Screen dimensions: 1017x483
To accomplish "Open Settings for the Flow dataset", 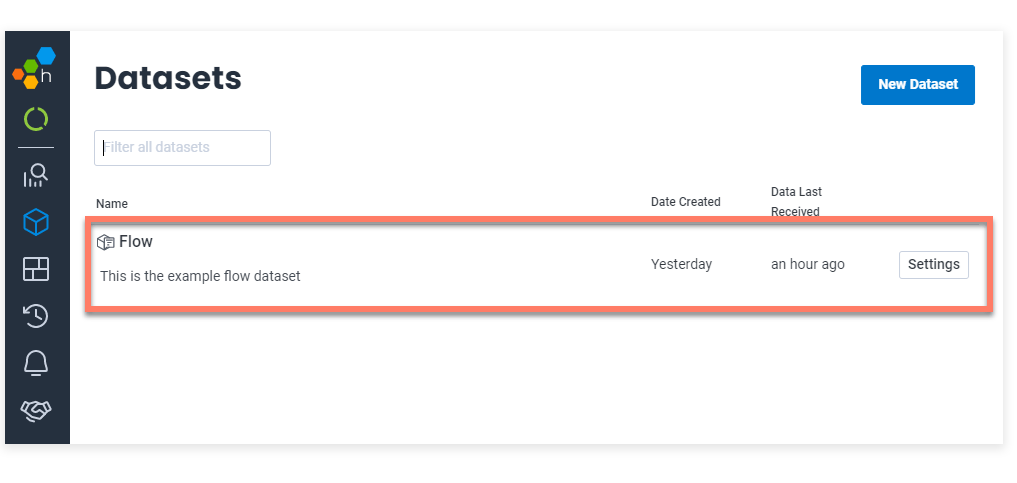I will [933, 265].
